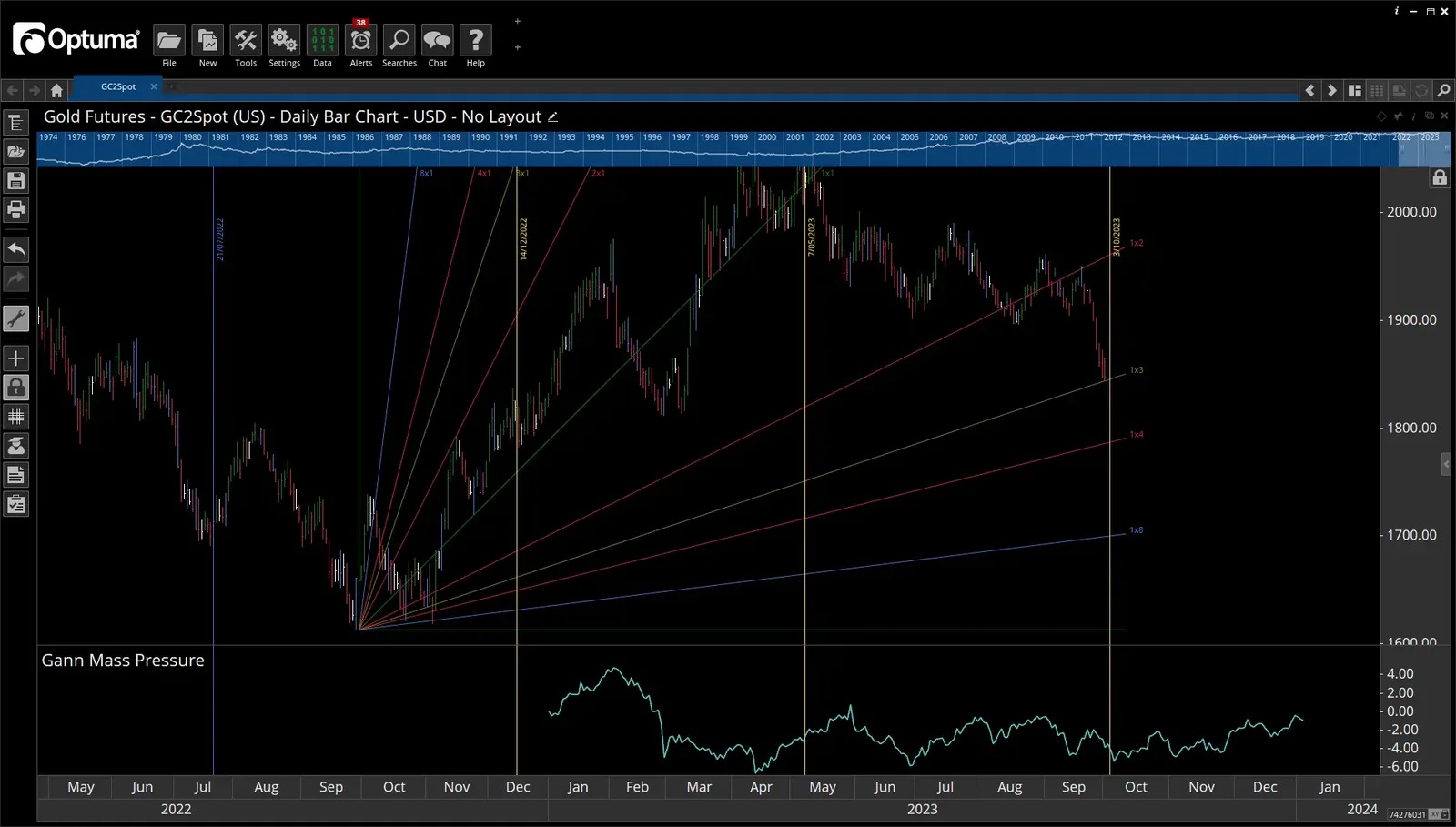Screen dimensions: 1456x827
Task: Save chart using floppy disk icon
Action: [15, 181]
